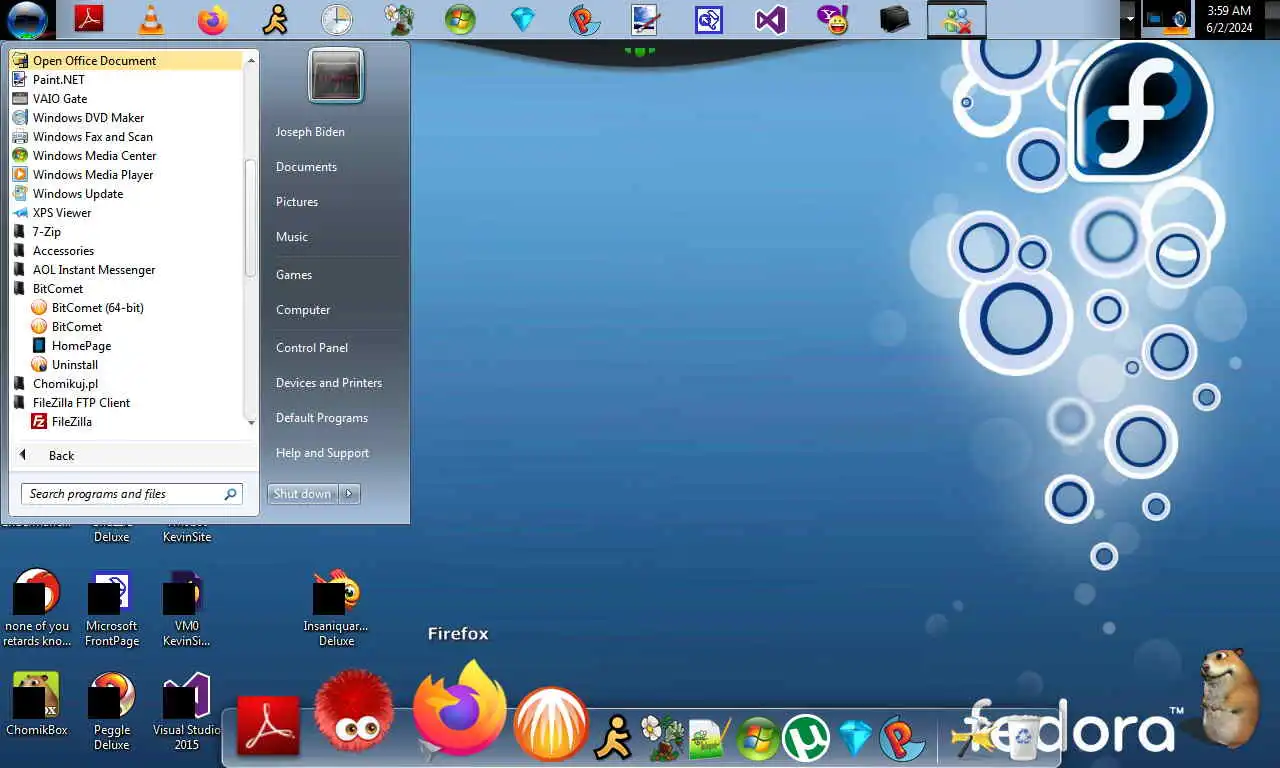
Task: Click the Windows flag orb in the dock
Action: 758,738
